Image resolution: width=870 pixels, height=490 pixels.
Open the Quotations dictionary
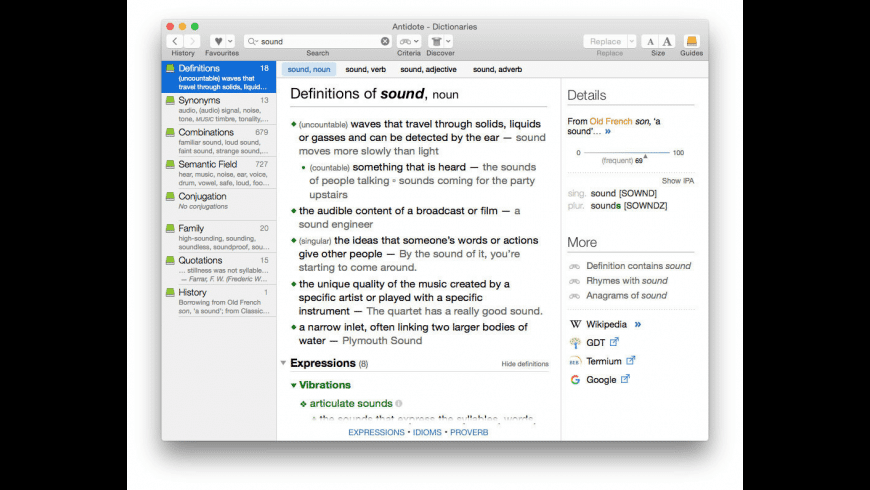click(x=219, y=269)
